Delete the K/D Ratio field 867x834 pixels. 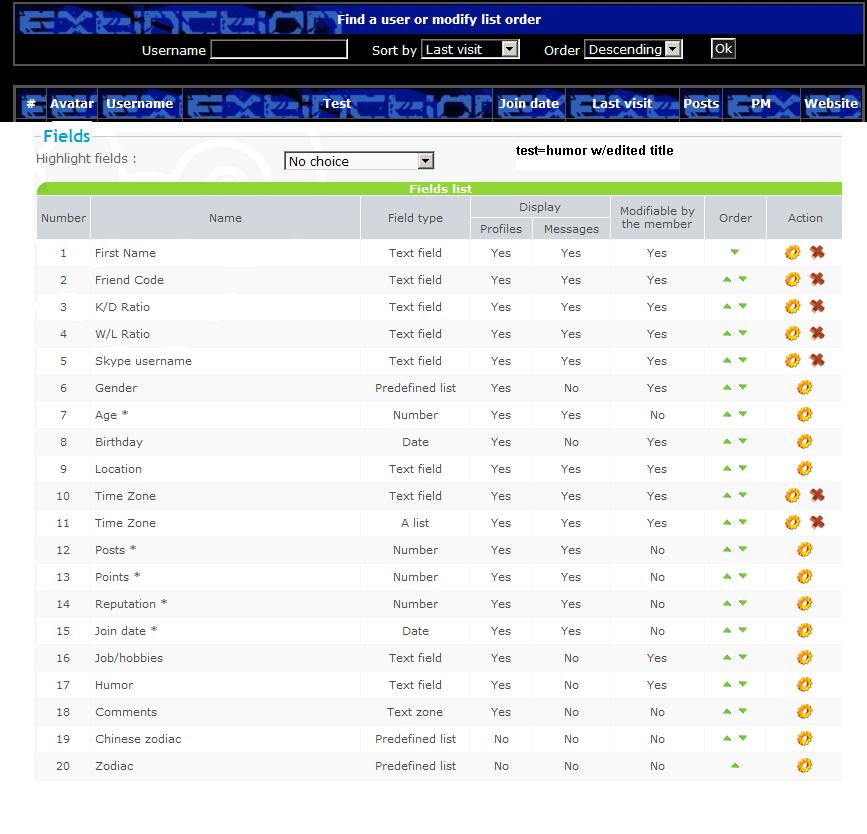pyautogui.click(x=817, y=306)
